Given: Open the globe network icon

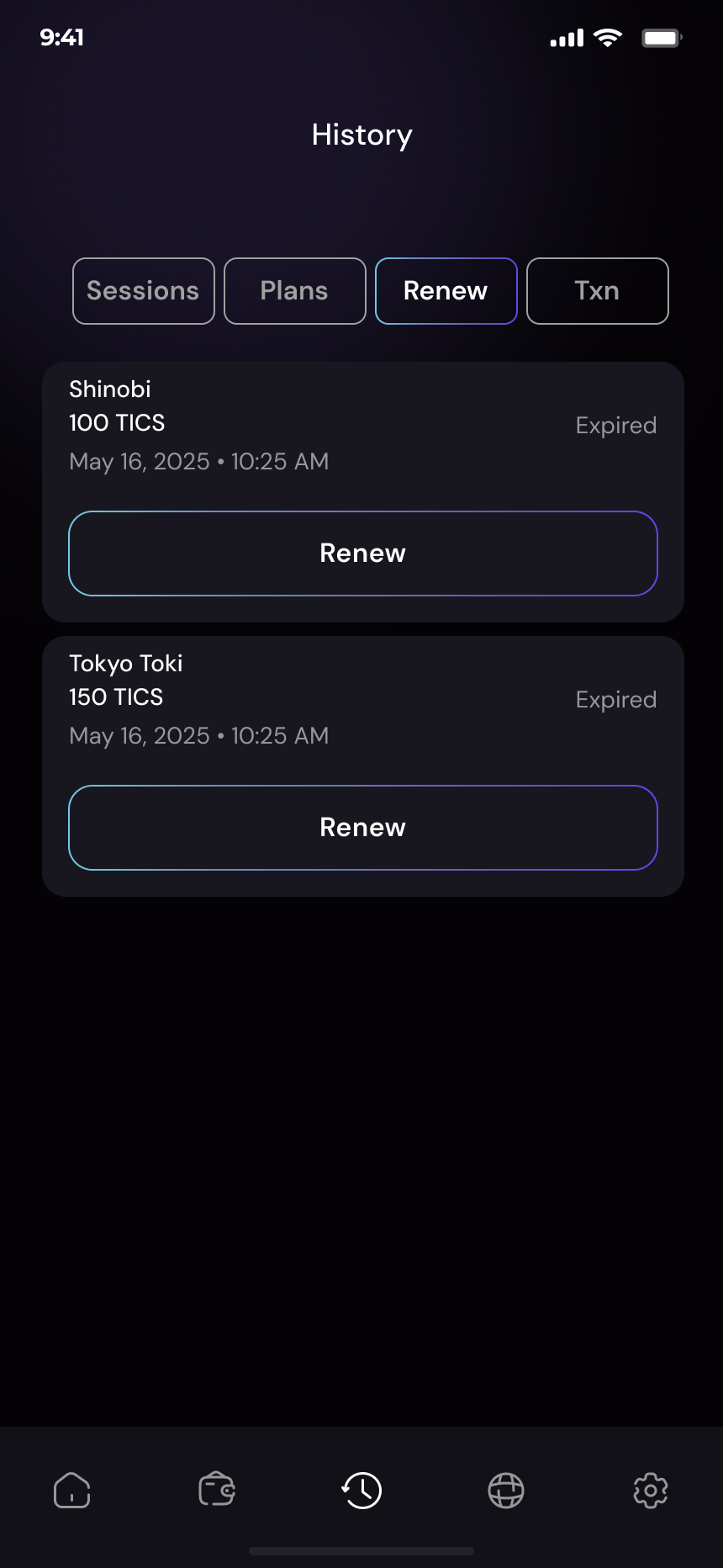Looking at the screenshot, I should pyautogui.click(x=506, y=1491).
